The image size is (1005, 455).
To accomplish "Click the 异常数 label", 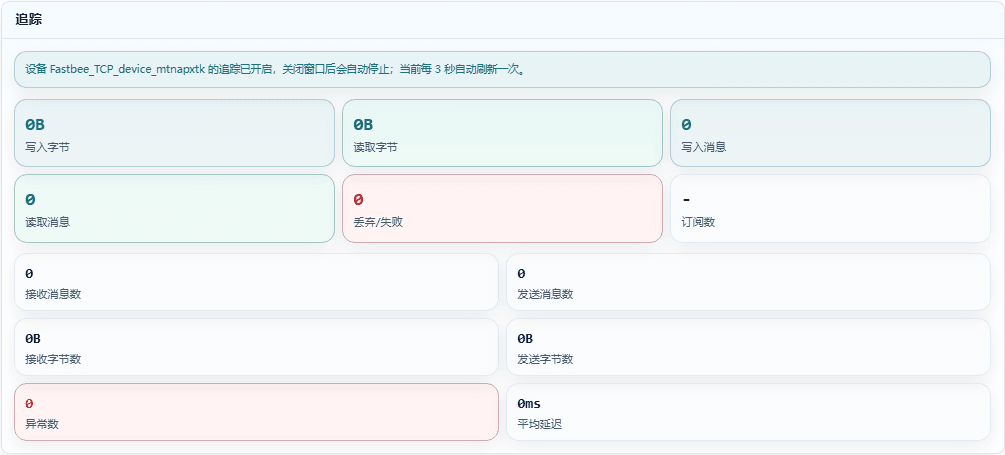I will [42, 424].
